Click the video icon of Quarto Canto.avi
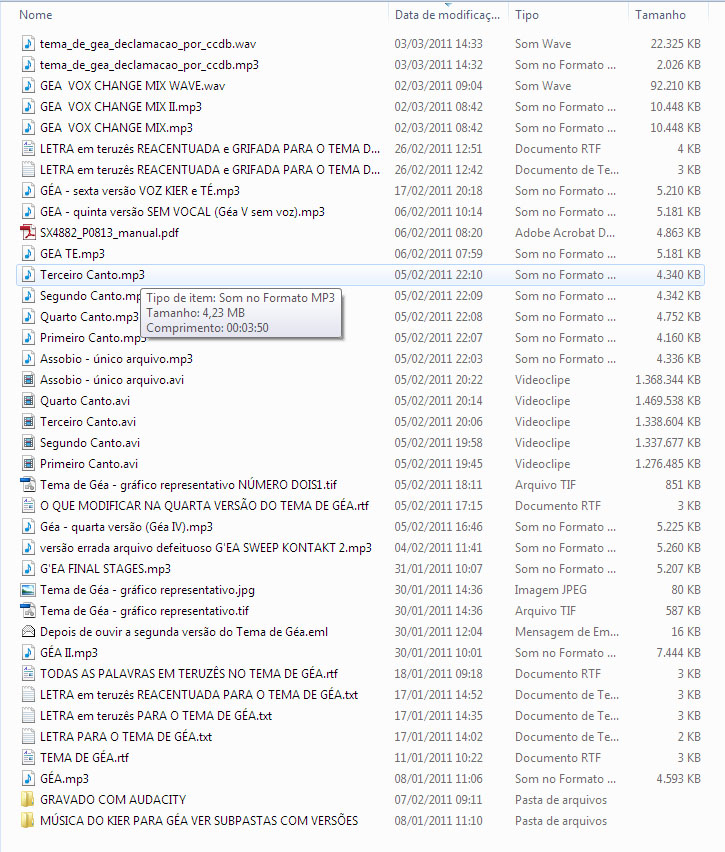 pos(28,401)
